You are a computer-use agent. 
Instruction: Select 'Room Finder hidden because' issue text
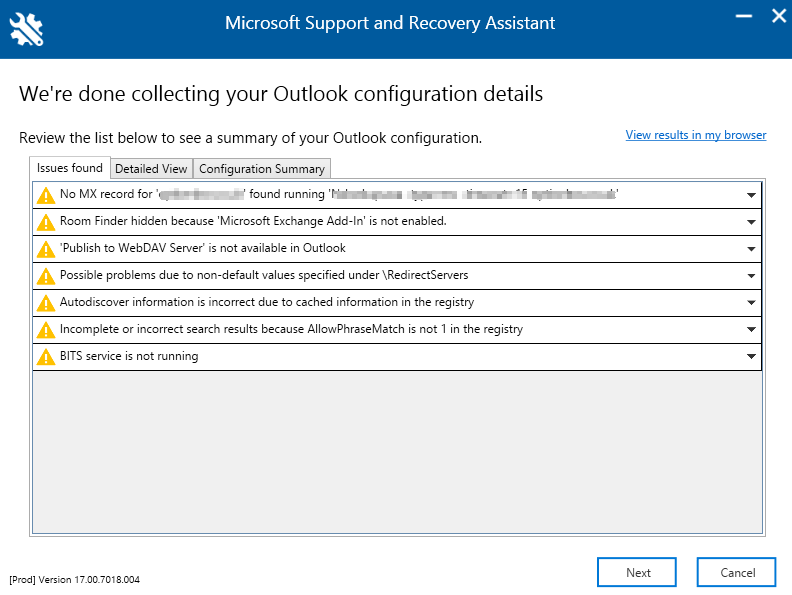click(253, 221)
